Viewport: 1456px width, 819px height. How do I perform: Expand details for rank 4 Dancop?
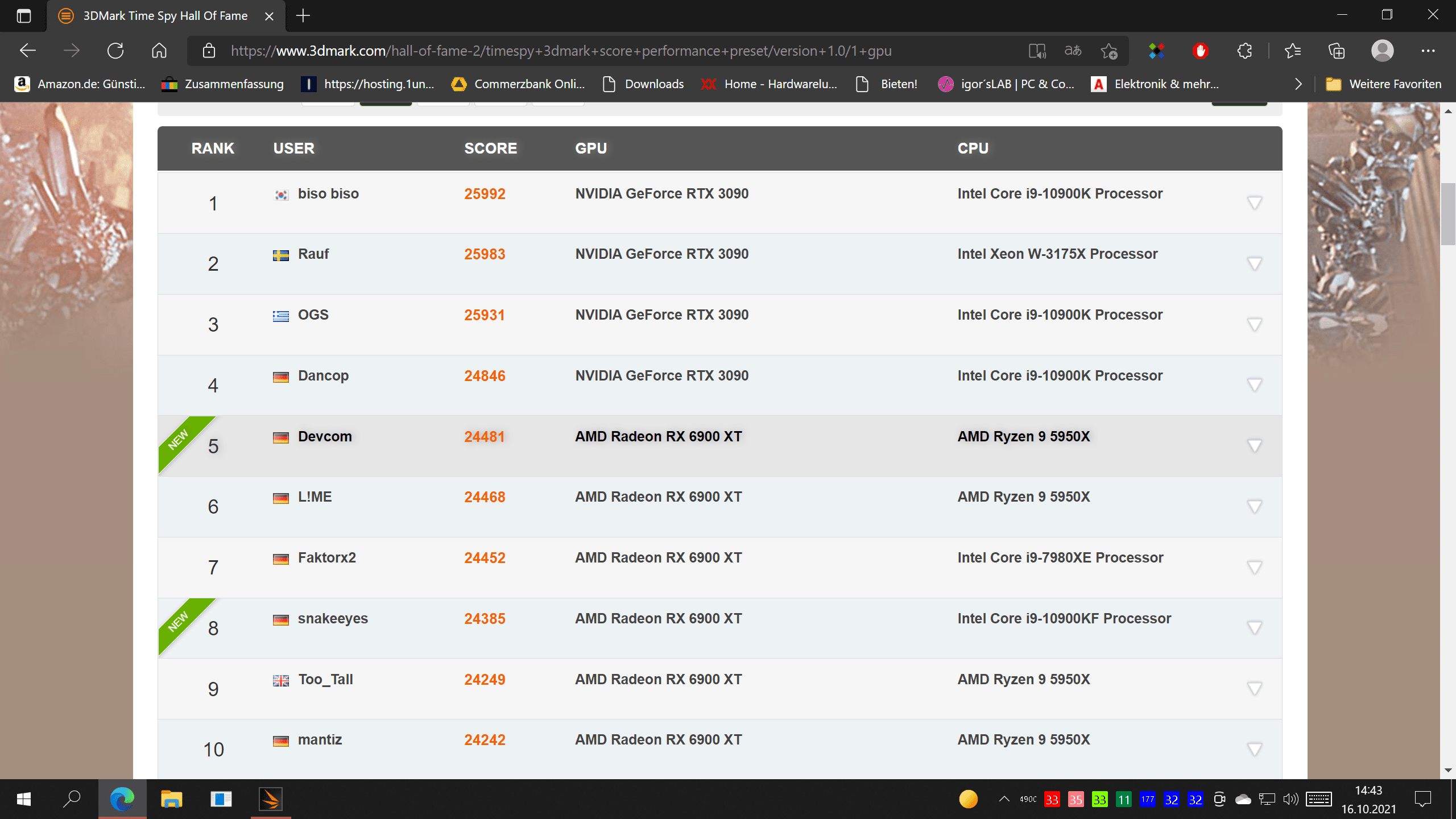(x=1255, y=385)
